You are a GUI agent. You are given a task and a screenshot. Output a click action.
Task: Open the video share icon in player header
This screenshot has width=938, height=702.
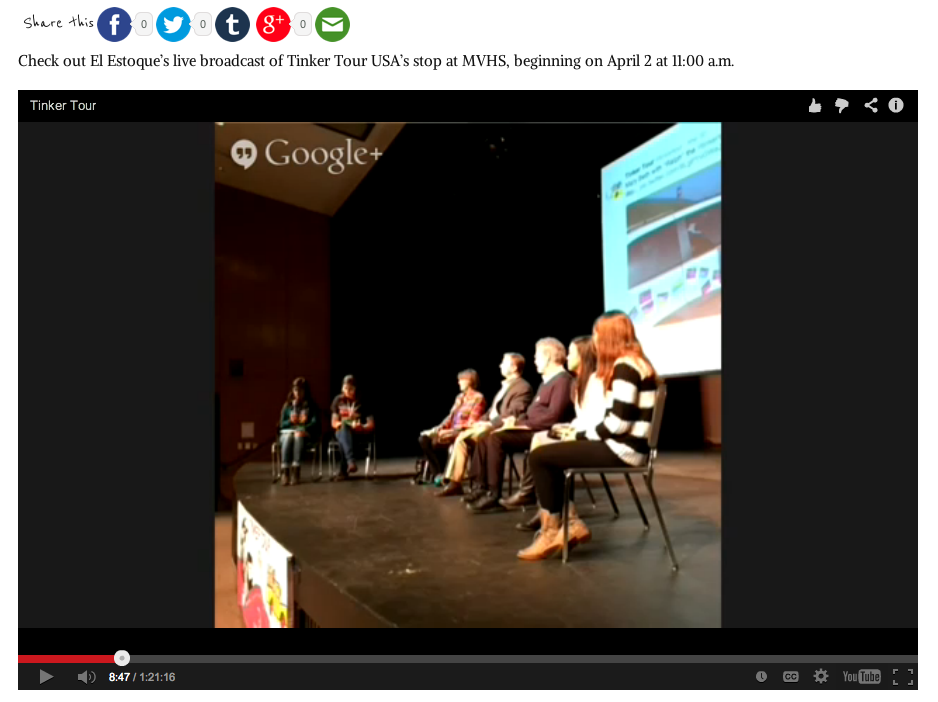[870, 105]
